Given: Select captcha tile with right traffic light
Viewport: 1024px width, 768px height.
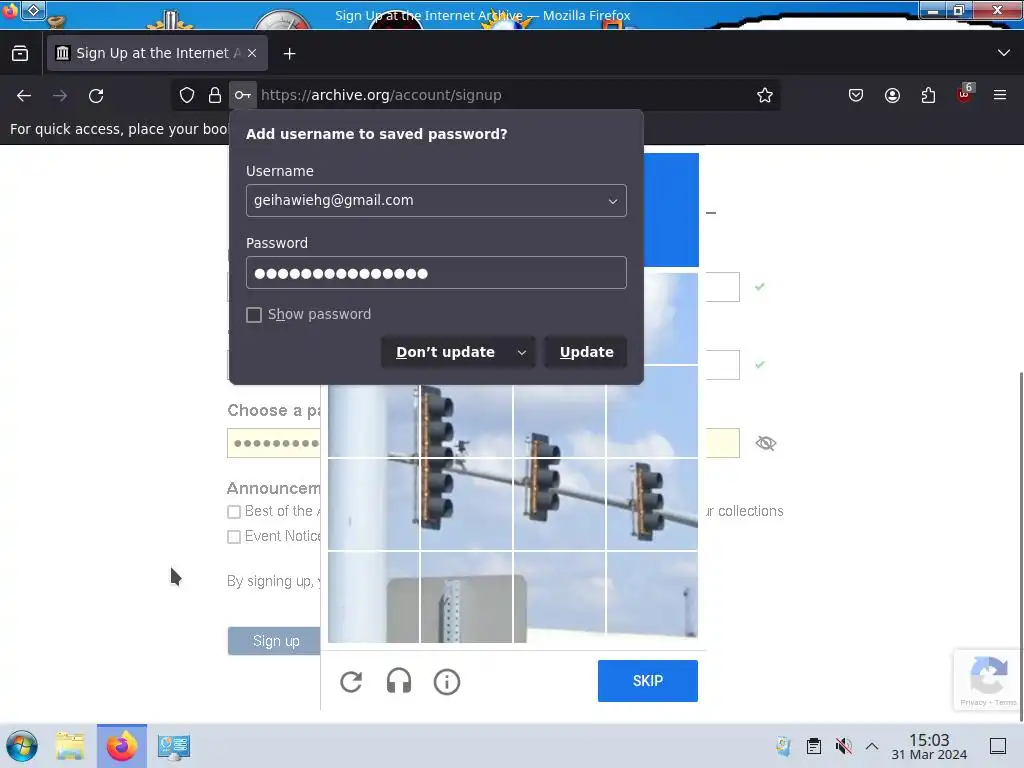Looking at the screenshot, I should click(652, 505).
